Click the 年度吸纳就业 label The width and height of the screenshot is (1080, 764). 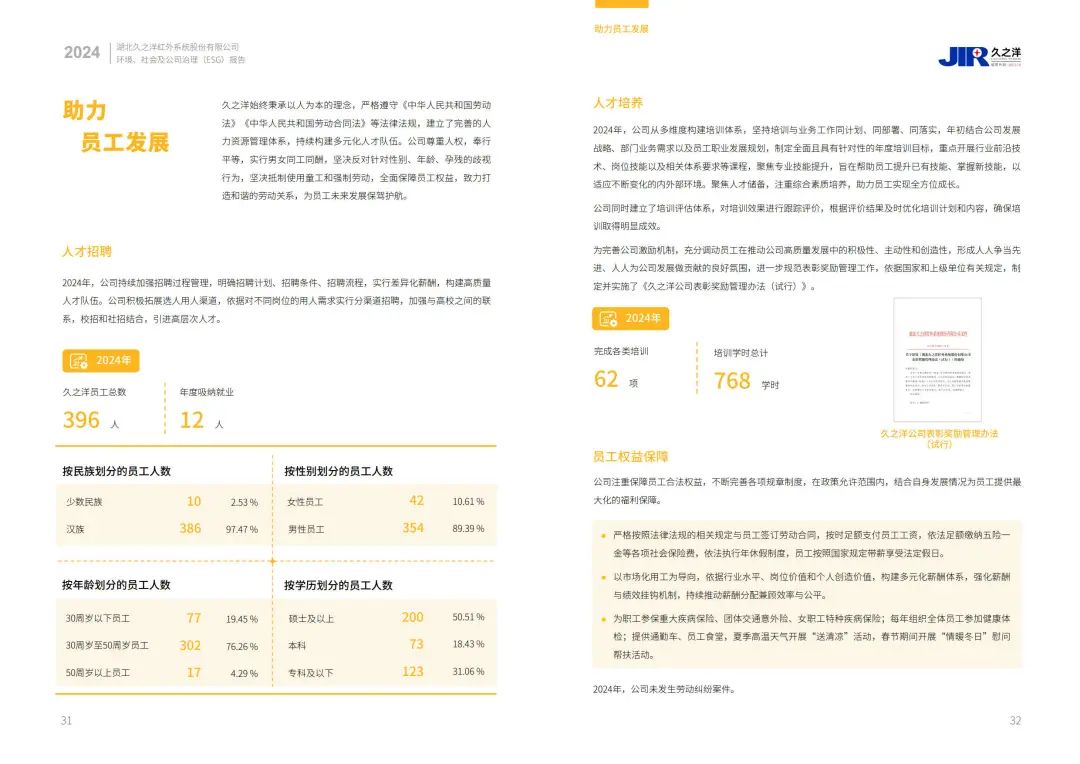point(207,392)
